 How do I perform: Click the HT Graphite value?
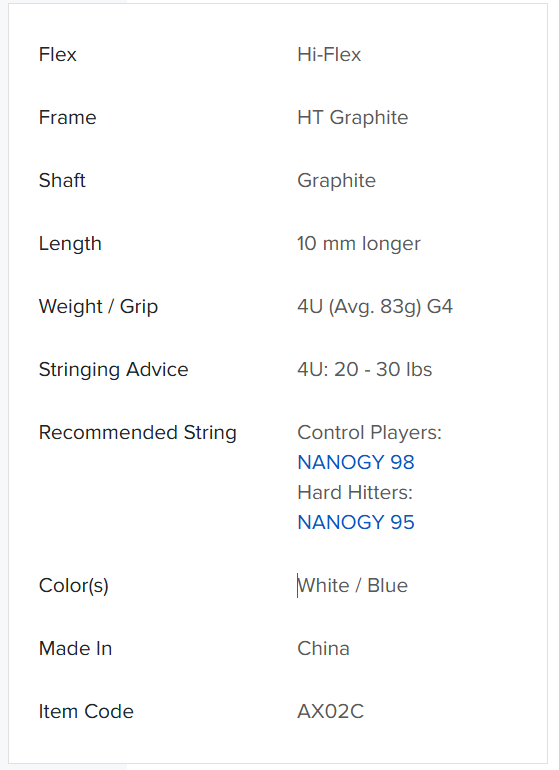click(352, 117)
